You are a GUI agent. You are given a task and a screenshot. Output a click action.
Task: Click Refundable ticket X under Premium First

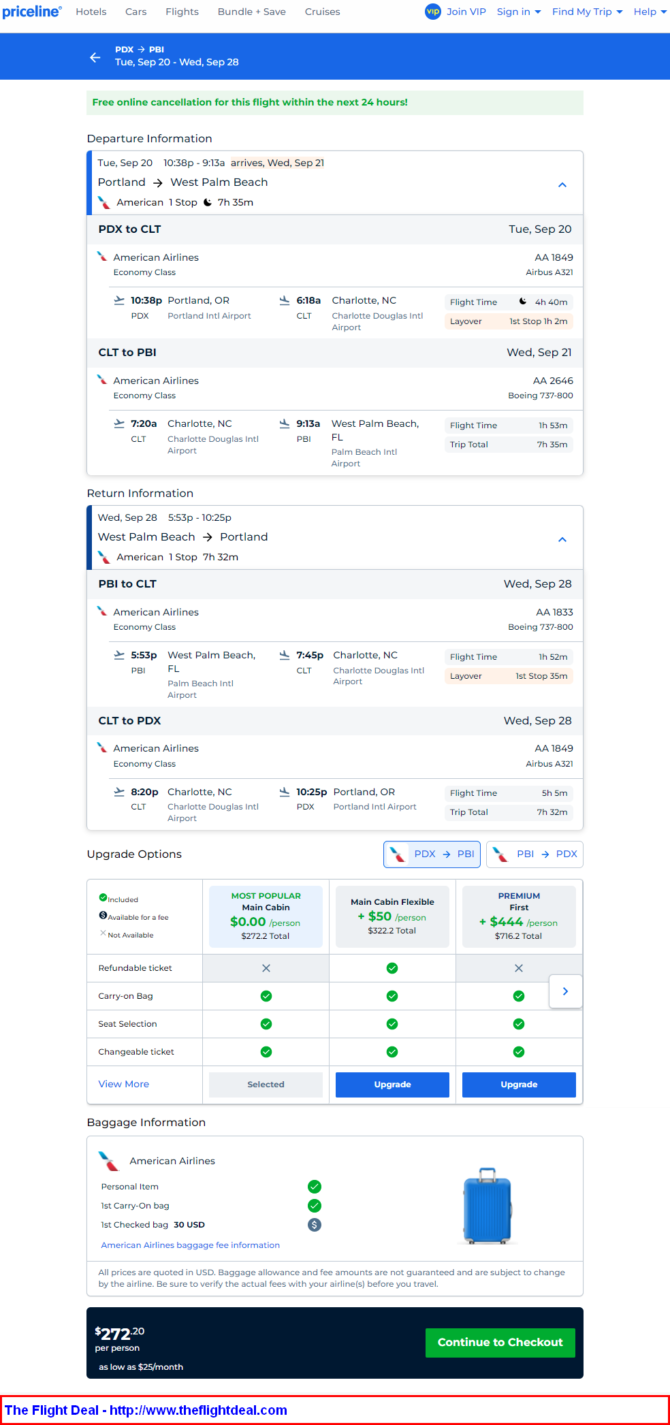pyautogui.click(x=518, y=968)
